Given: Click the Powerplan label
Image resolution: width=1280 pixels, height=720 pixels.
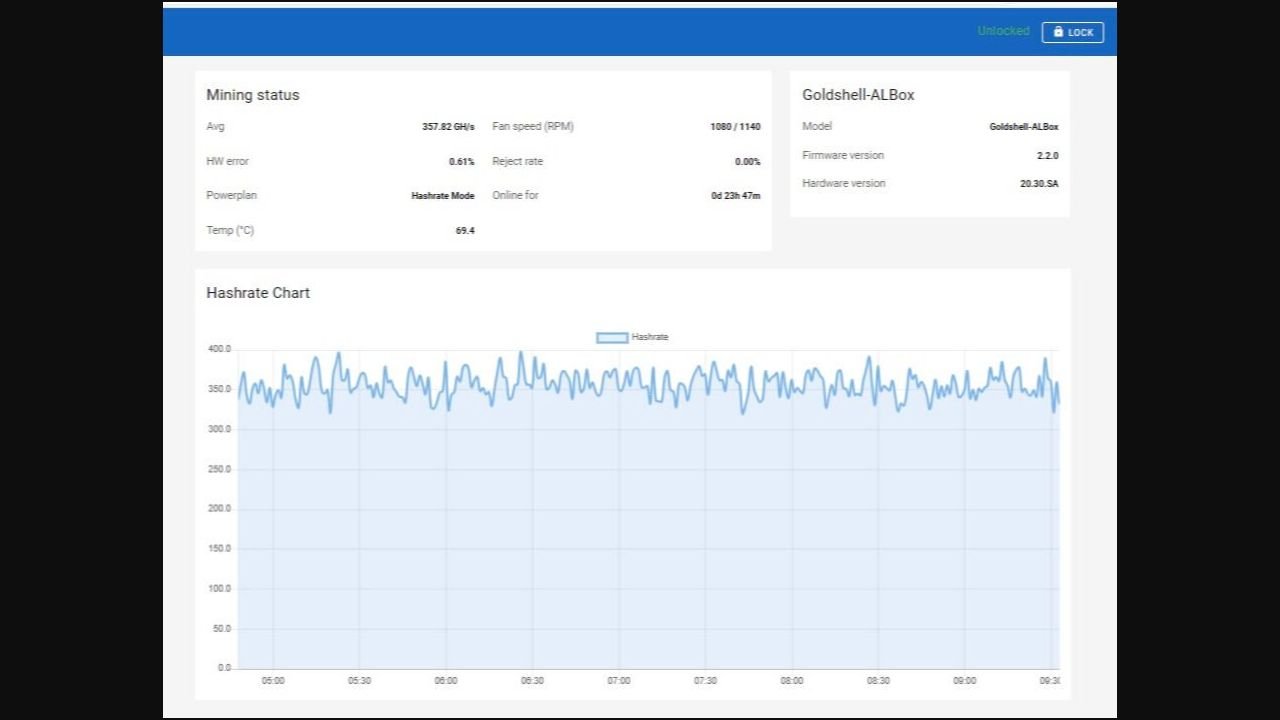Looking at the screenshot, I should [x=231, y=195].
